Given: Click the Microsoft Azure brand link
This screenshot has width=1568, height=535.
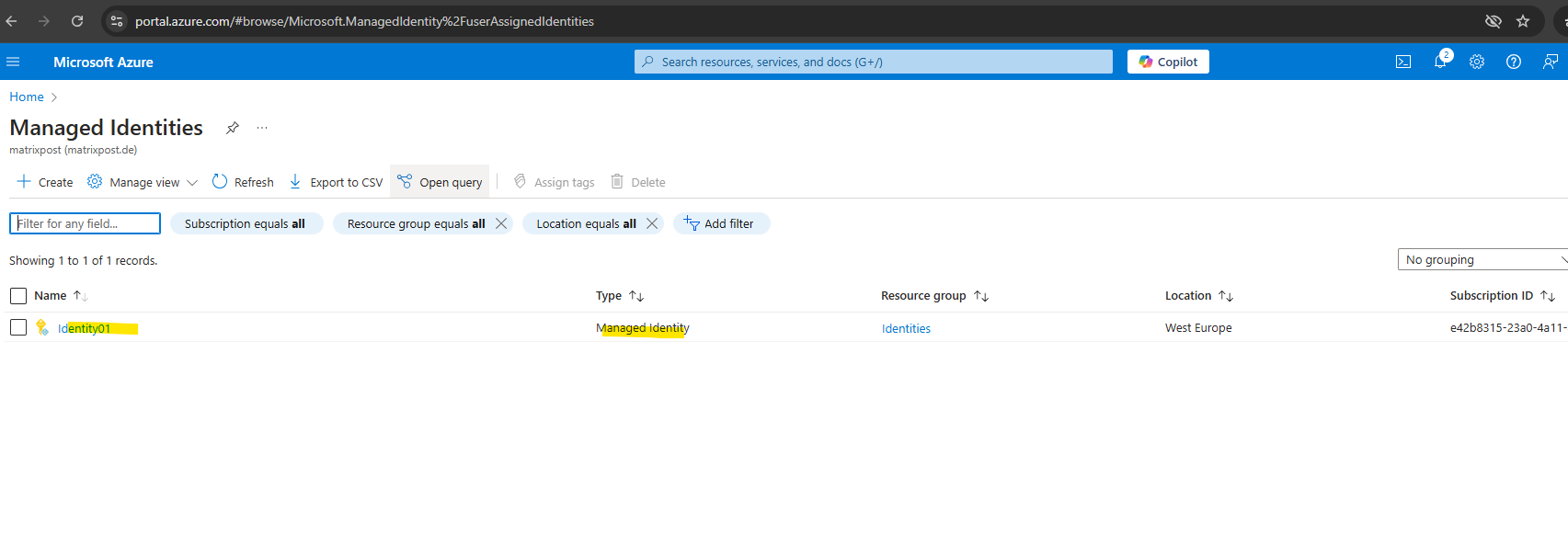Looking at the screenshot, I should click(103, 62).
